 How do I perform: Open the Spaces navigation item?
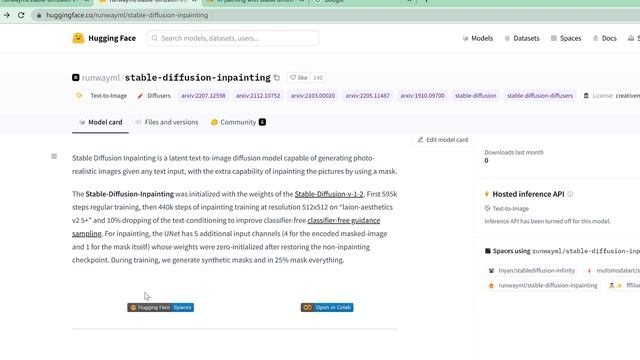[x=566, y=38]
